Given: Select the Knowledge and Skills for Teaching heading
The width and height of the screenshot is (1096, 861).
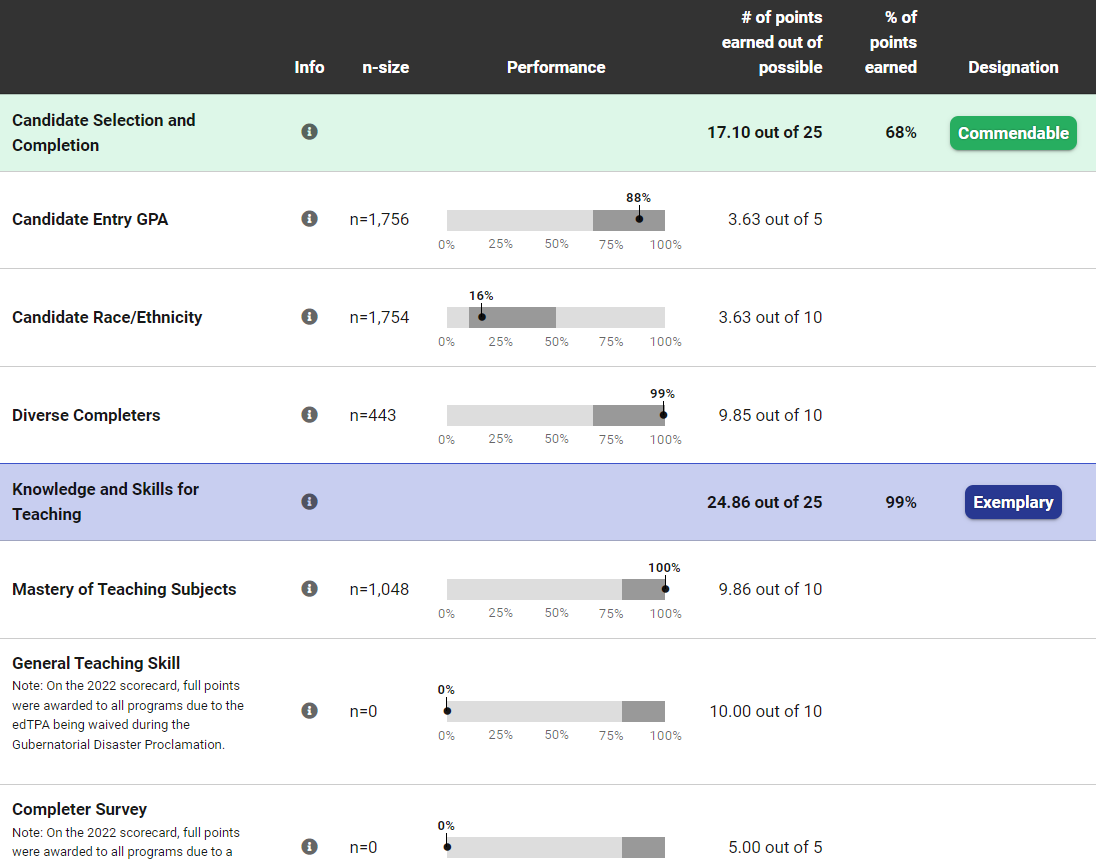Looking at the screenshot, I should click(x=105, y=501).
